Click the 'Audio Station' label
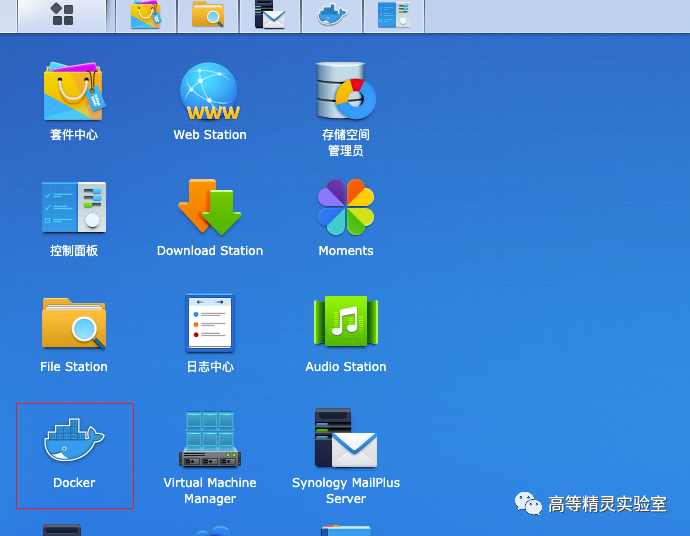 click(x=346, y=367)
